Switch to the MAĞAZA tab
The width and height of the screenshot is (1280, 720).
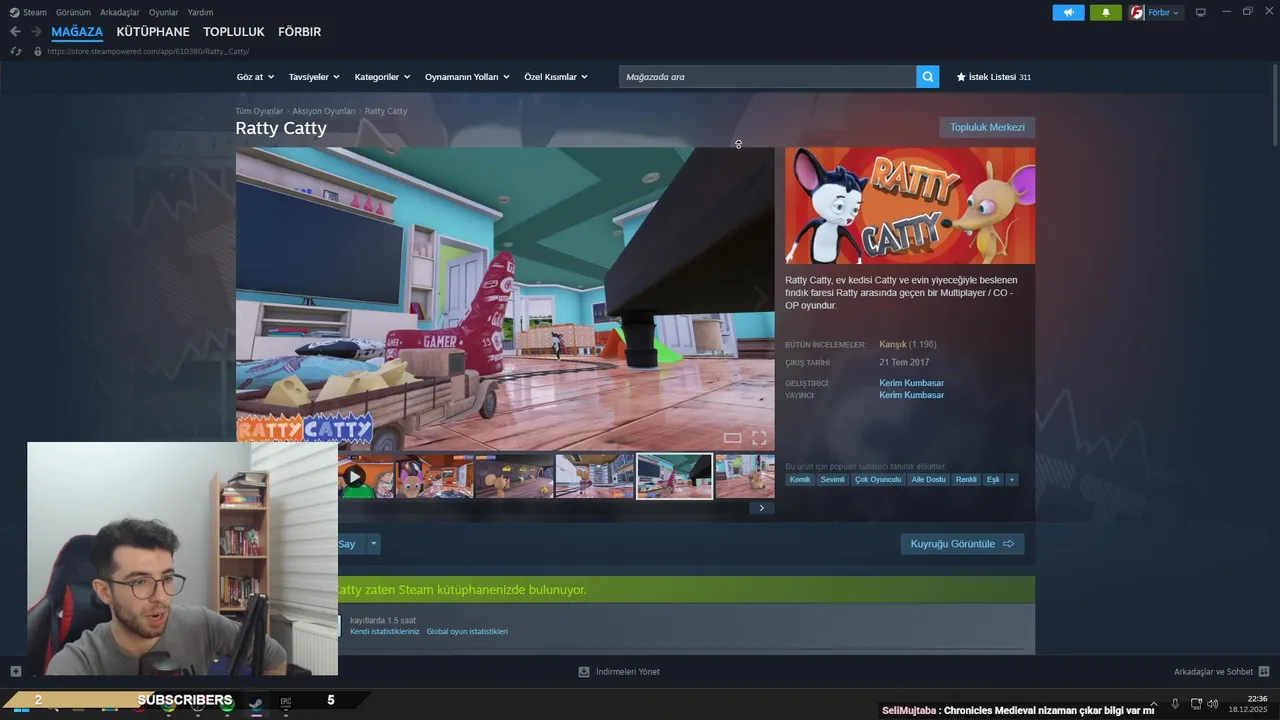(x=77, y=32)
